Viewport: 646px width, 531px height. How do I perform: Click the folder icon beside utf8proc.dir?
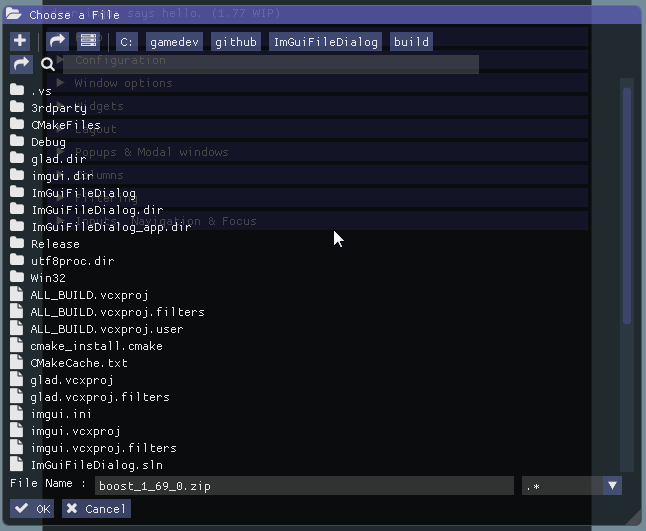tap(17, 260)
